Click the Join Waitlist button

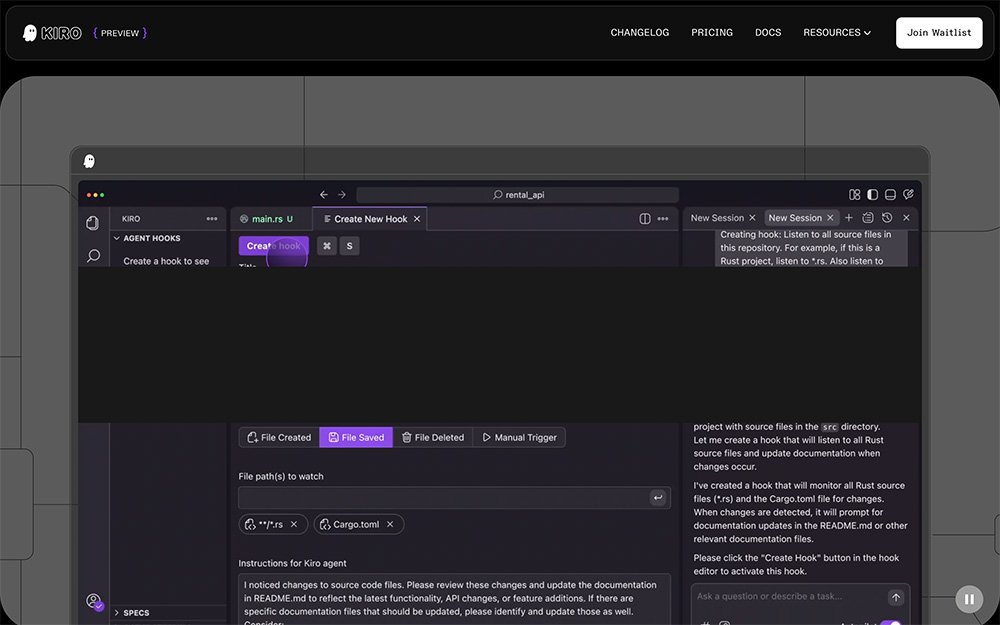pos(939,33)
